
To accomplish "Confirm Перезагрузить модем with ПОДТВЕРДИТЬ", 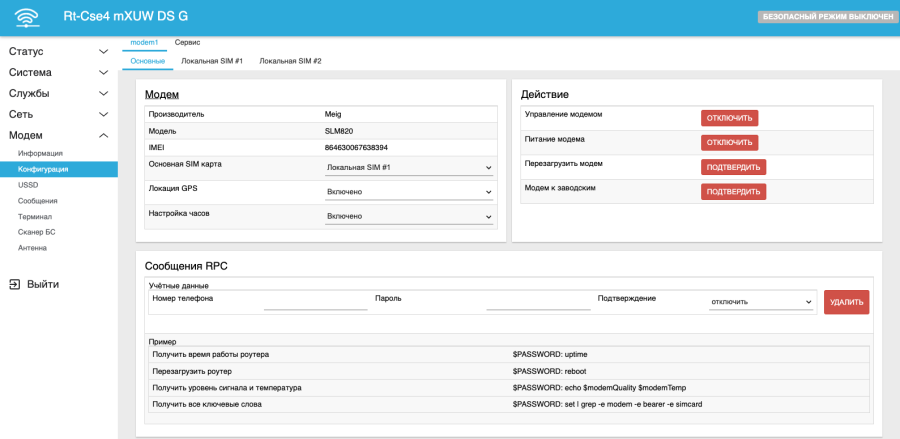I will pyautogui.click(x=733, y=167).
